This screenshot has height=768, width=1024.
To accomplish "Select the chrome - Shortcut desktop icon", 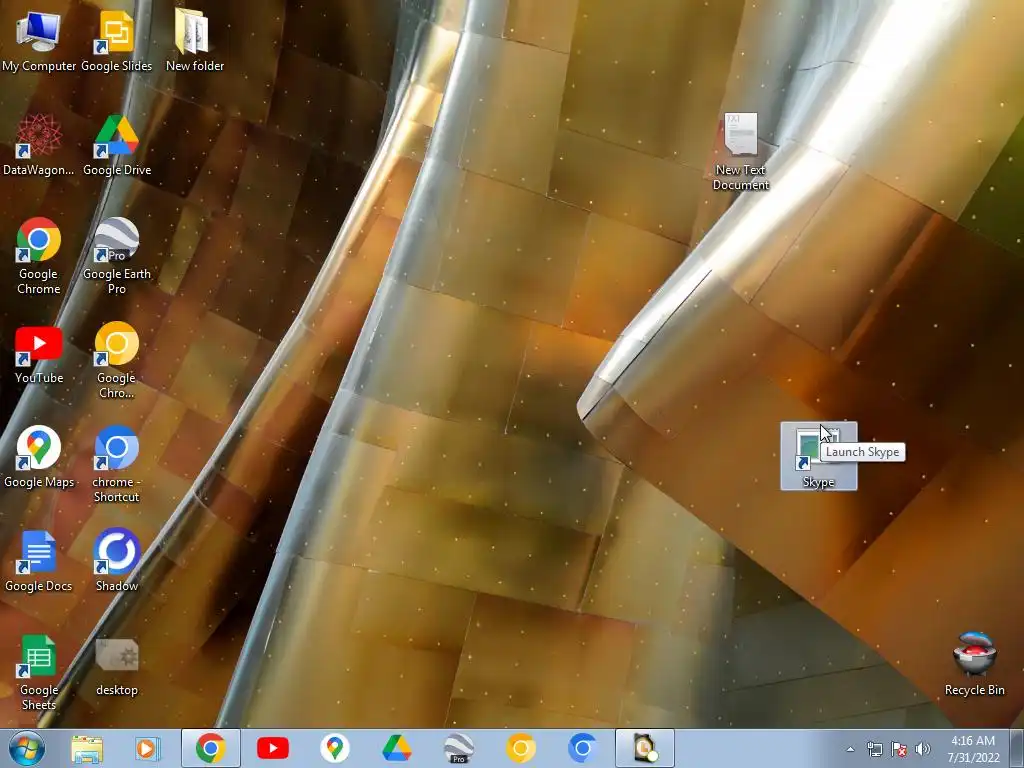I will tap(116, 464).
